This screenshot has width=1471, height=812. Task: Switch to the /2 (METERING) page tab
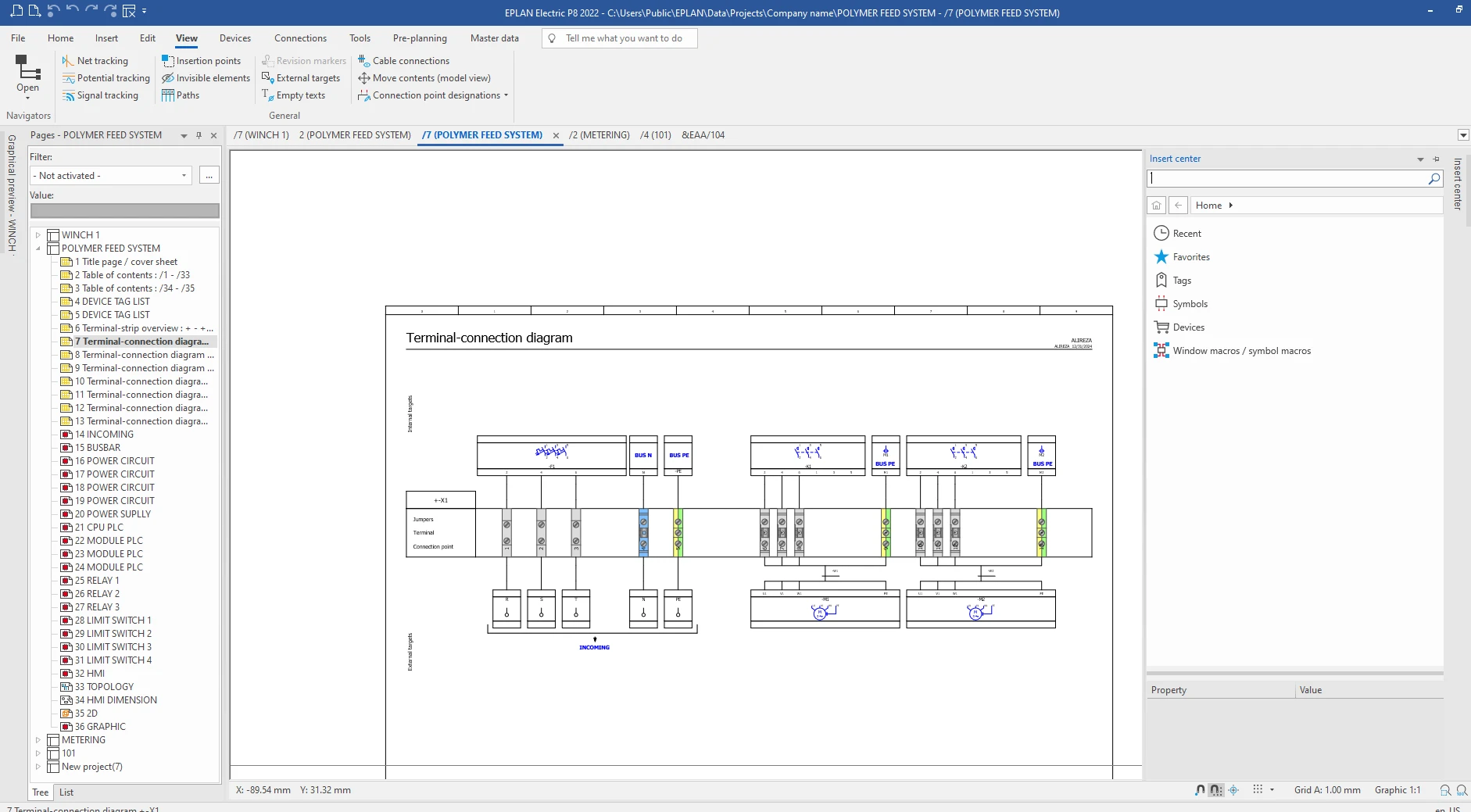pyautogui.click(x=599, y=135)
